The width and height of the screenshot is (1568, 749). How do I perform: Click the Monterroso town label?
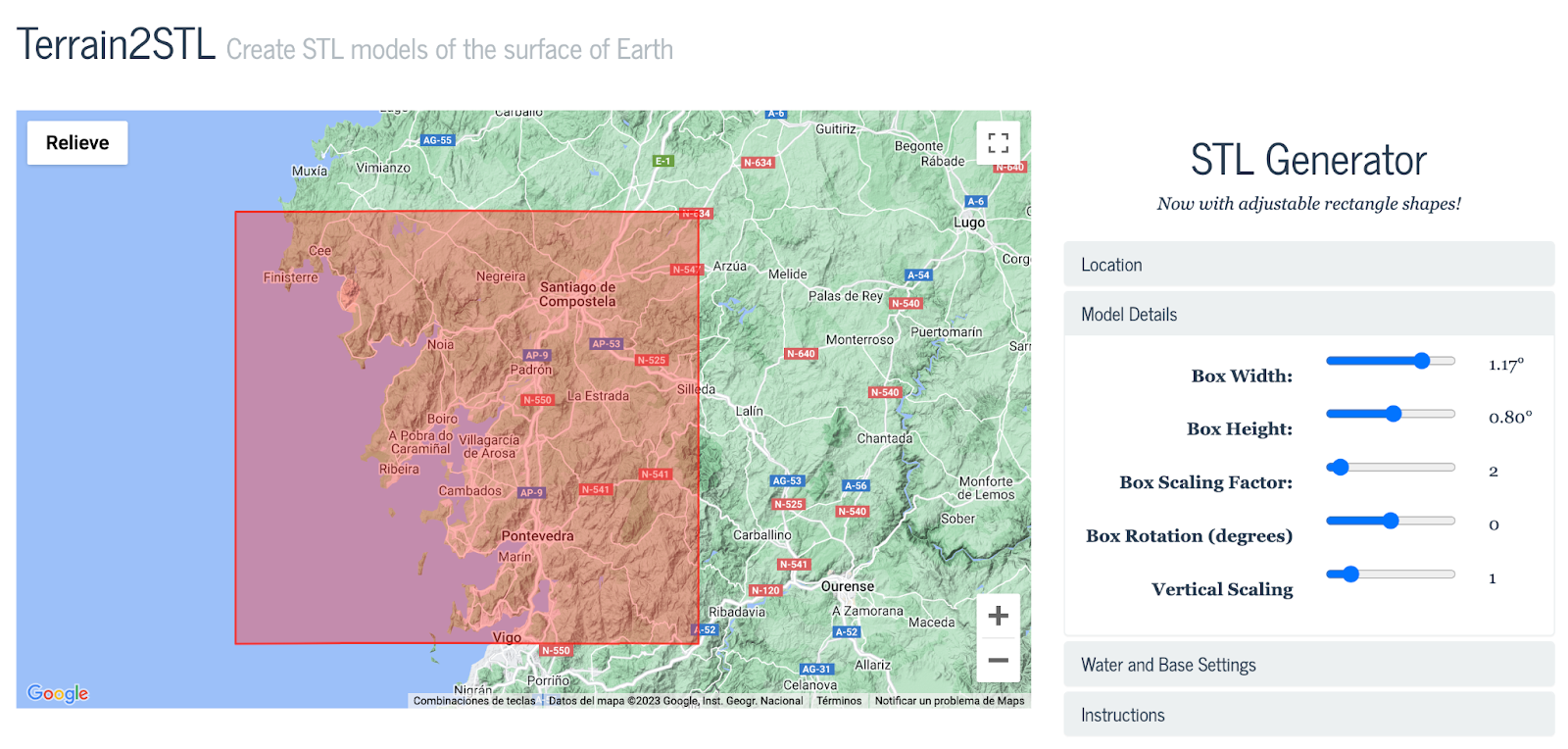click(x=859, y=340)
